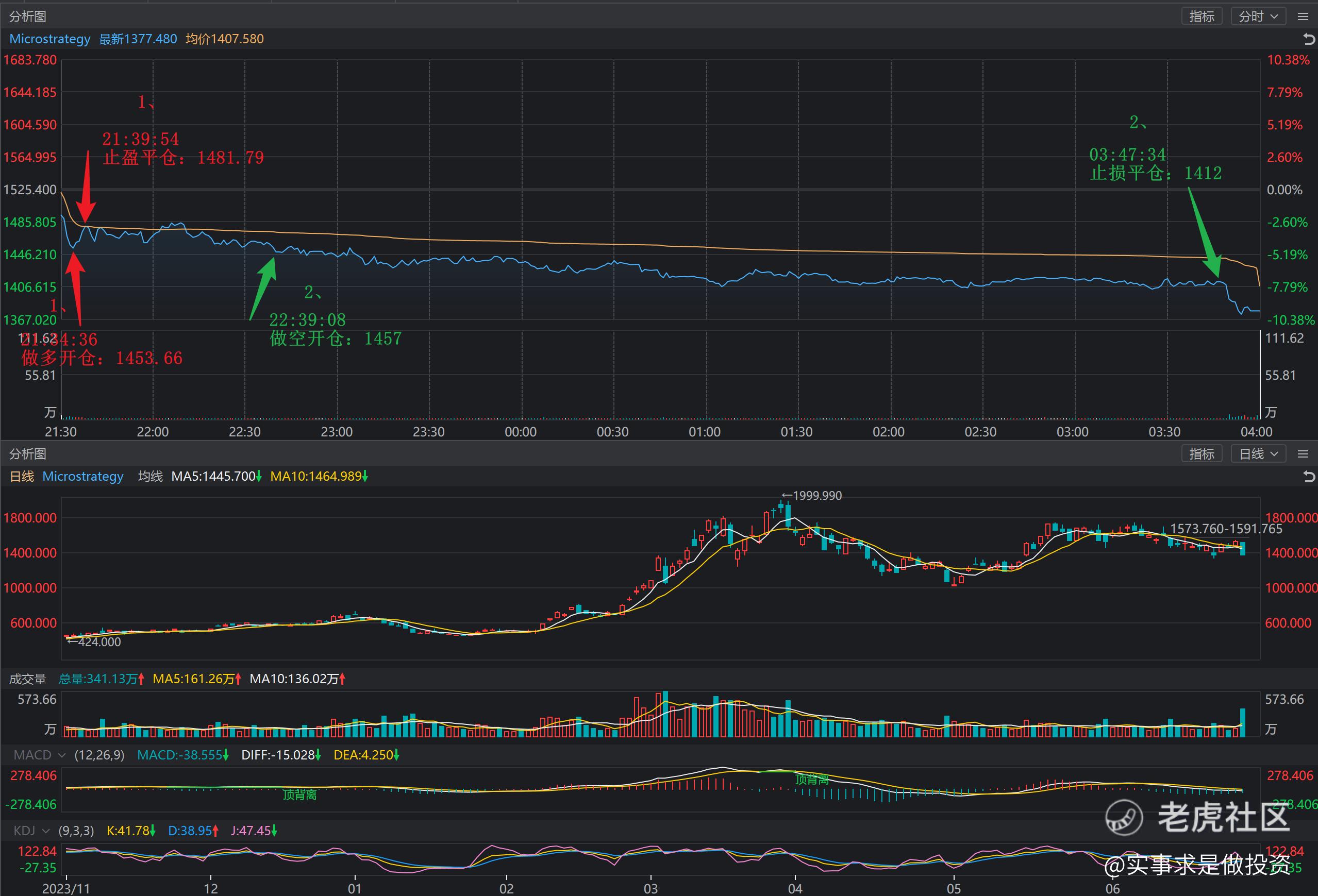1318x896 pixels.
Task: Click the (12,26,9) MACD parameters
Action: pos(99,755)
